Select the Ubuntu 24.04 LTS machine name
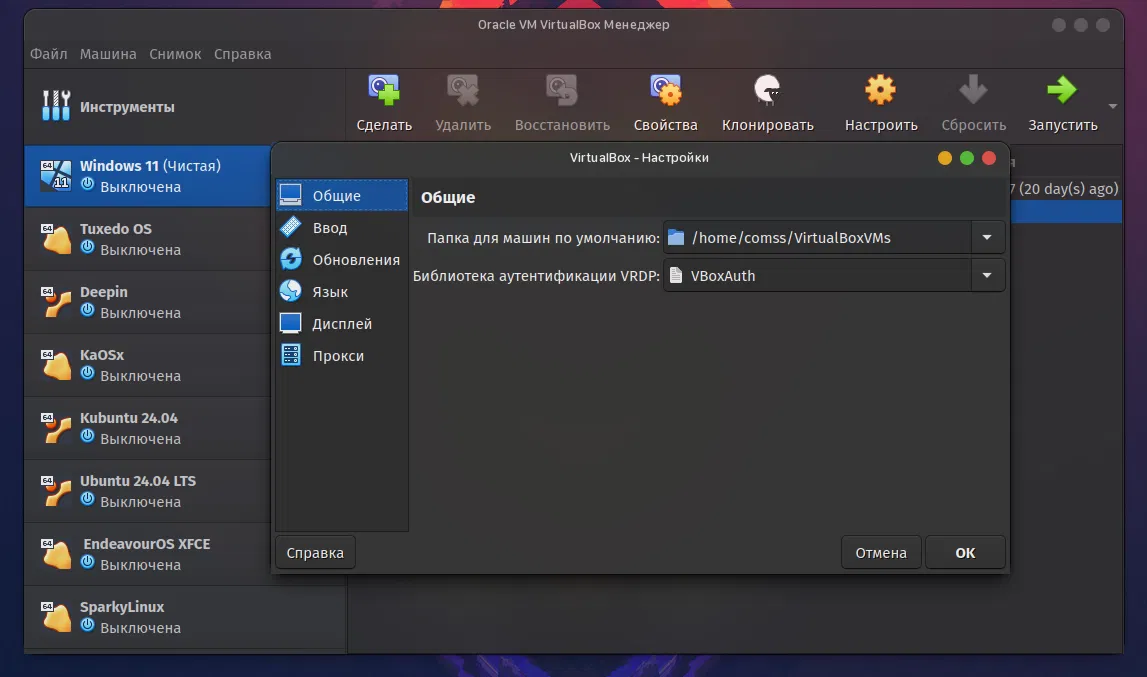Image resolution: width=1147 pixels, height=677 pixels. (x=138, y=481)
